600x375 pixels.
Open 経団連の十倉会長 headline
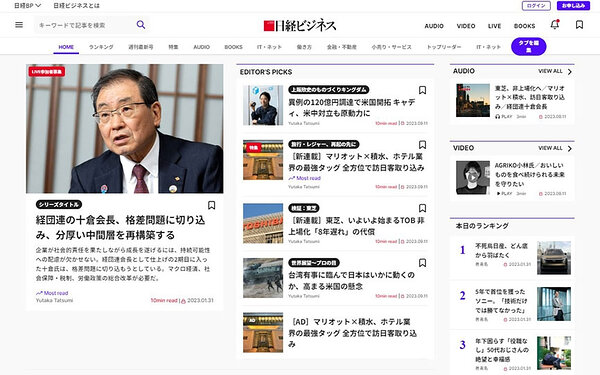point(121,227)
